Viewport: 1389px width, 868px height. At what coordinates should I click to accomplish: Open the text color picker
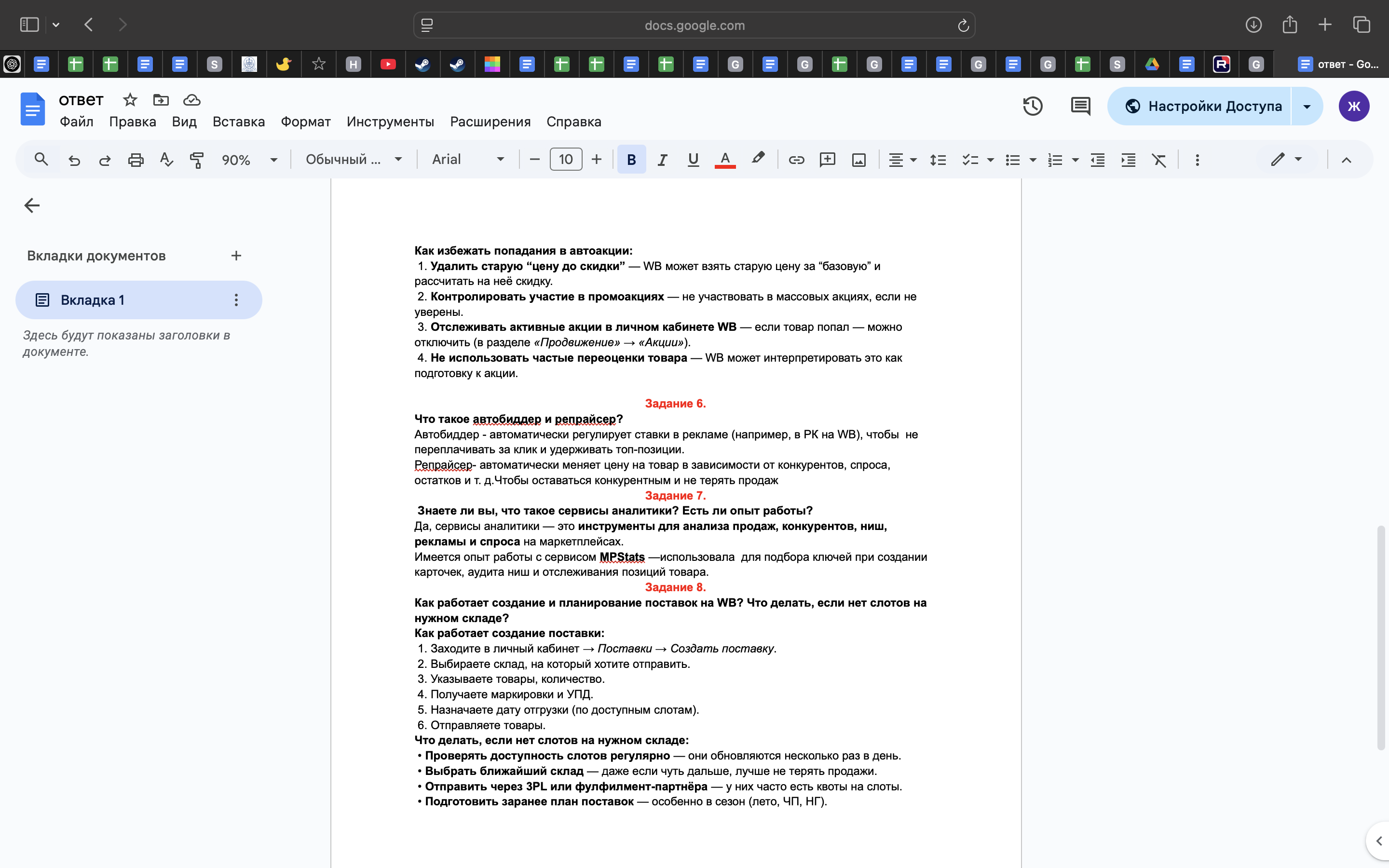(725, 160)
